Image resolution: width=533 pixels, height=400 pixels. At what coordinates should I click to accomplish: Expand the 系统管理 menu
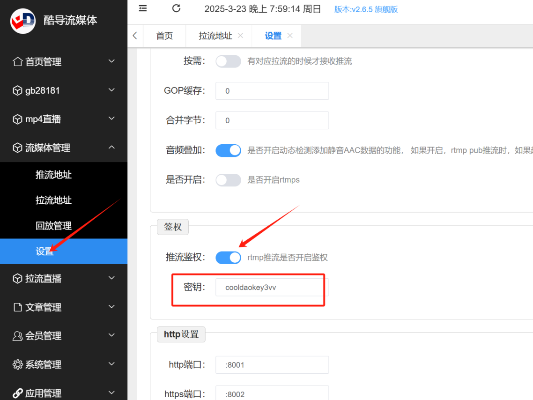pyautogui.click(x=111, y=364)
